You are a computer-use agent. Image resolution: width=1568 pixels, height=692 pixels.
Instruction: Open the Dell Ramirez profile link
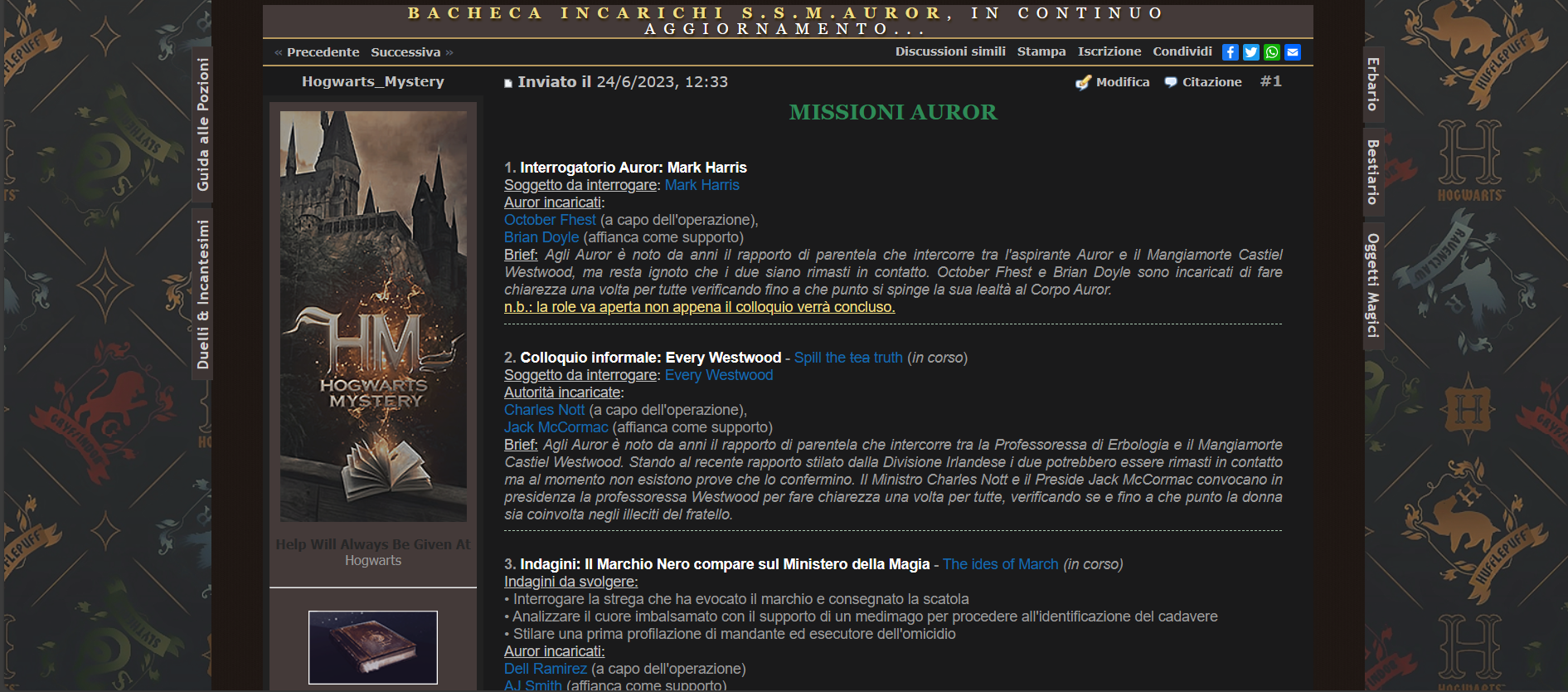[x=546, y=669]
